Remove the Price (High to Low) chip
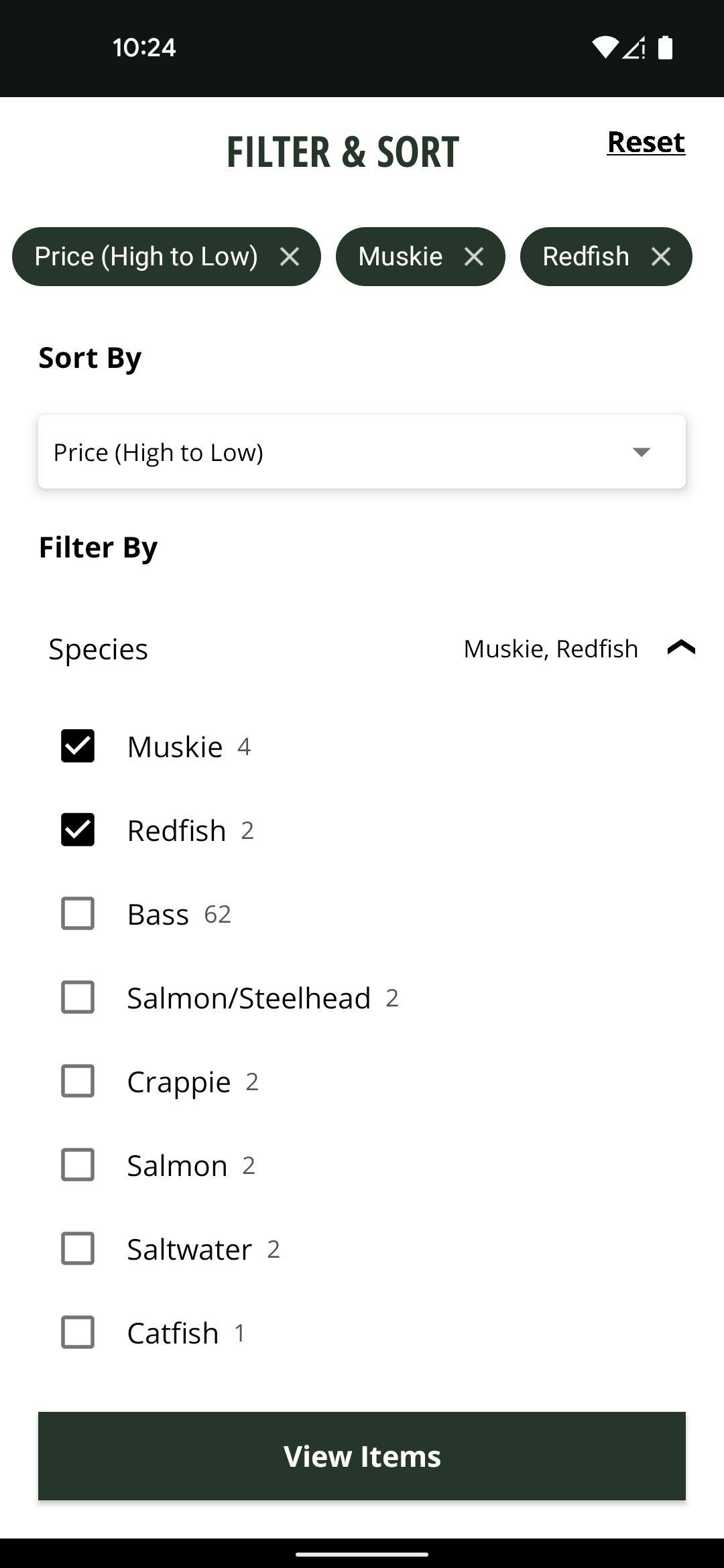724x1568 pixels. [290, 257]
